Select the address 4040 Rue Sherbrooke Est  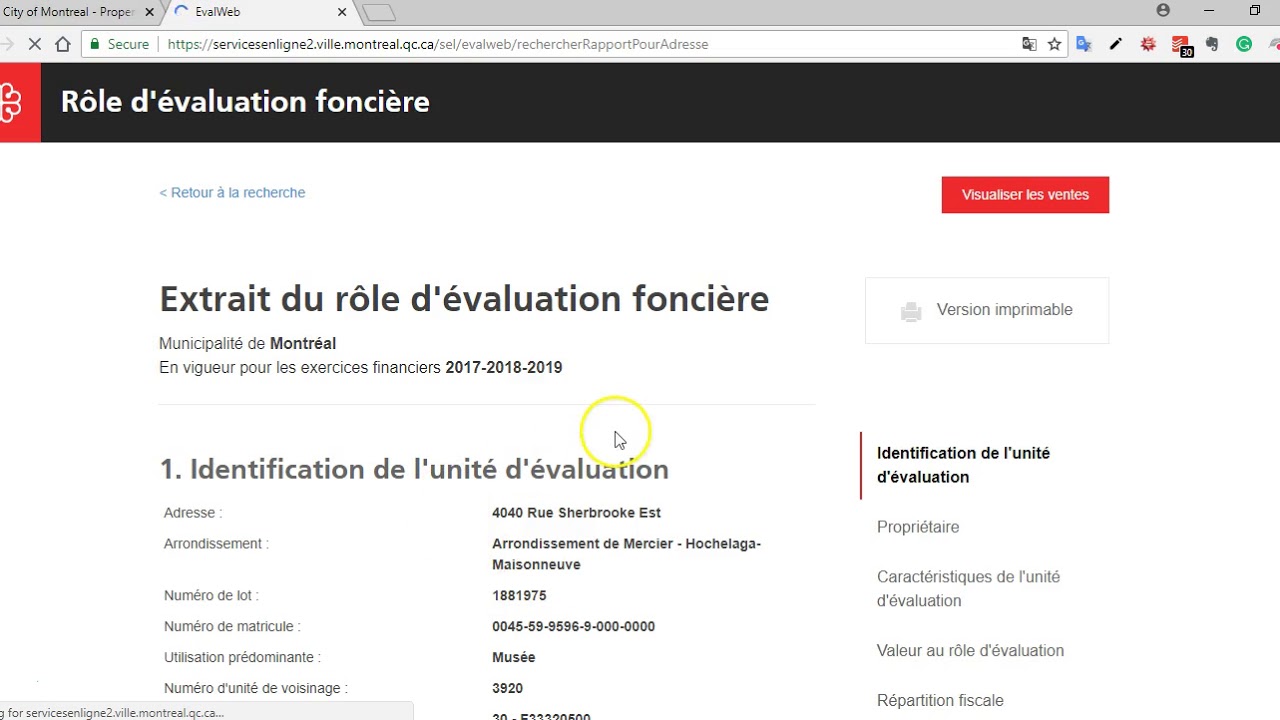576,513
